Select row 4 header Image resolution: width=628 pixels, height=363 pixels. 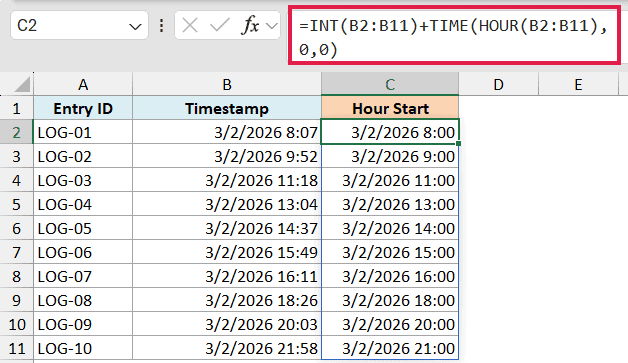click(16, 180)
